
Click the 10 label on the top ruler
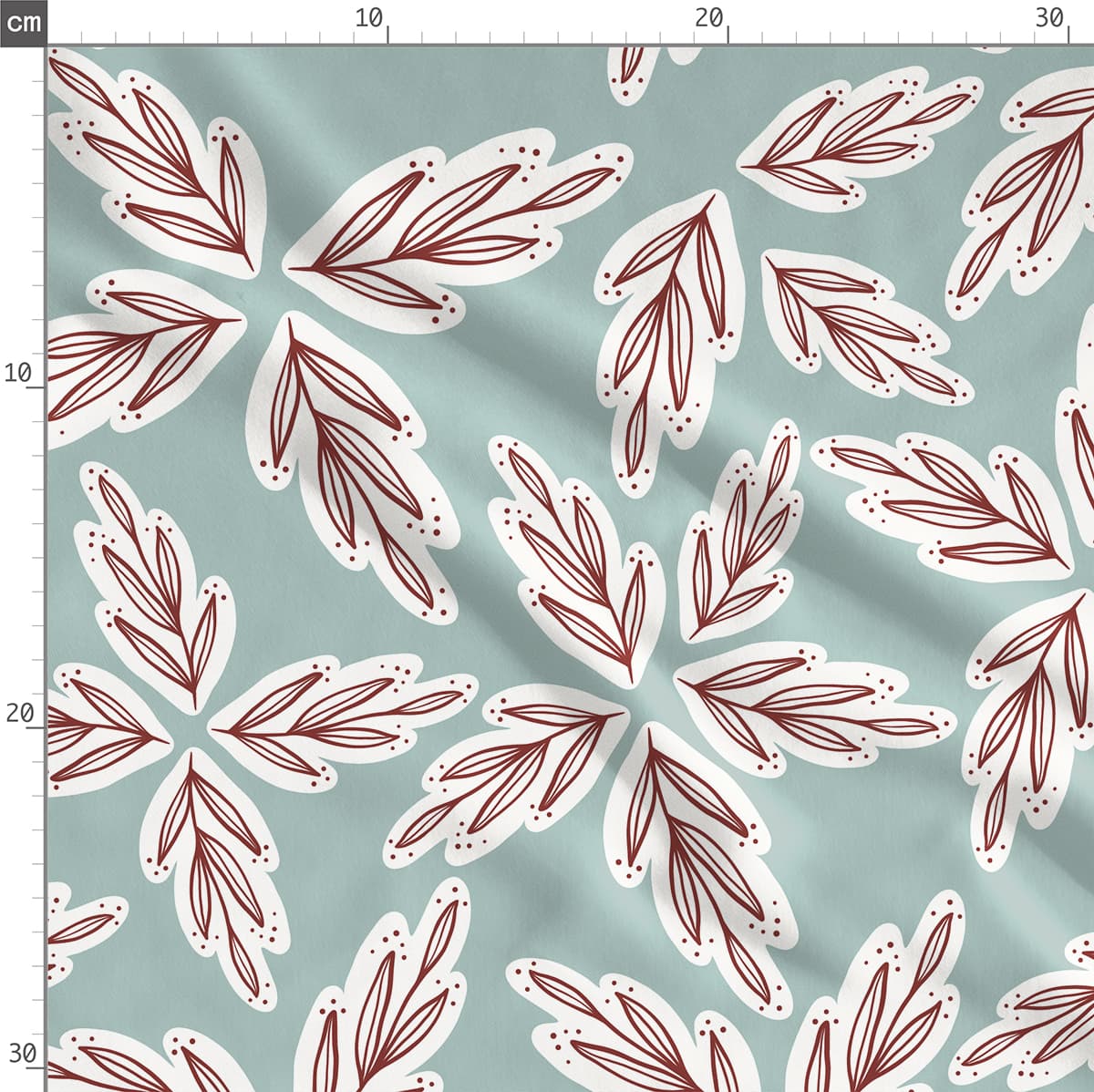369,18
